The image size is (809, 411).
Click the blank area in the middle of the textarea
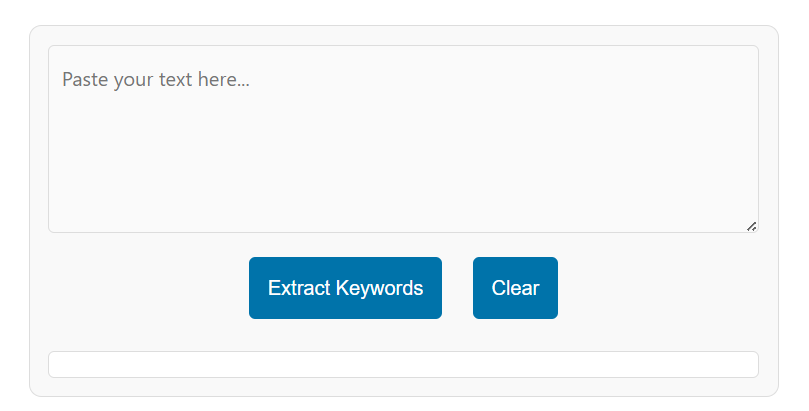tap(403, 150)
